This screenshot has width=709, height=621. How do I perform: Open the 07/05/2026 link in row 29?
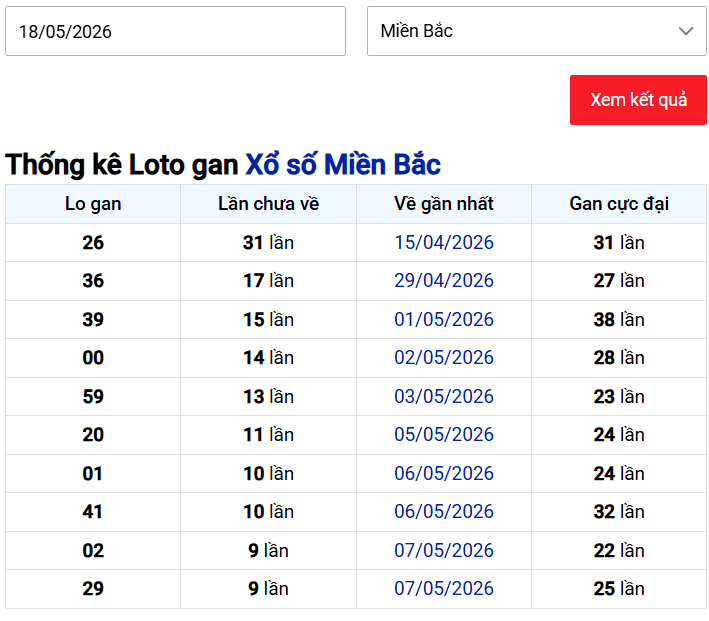[444, 588]
